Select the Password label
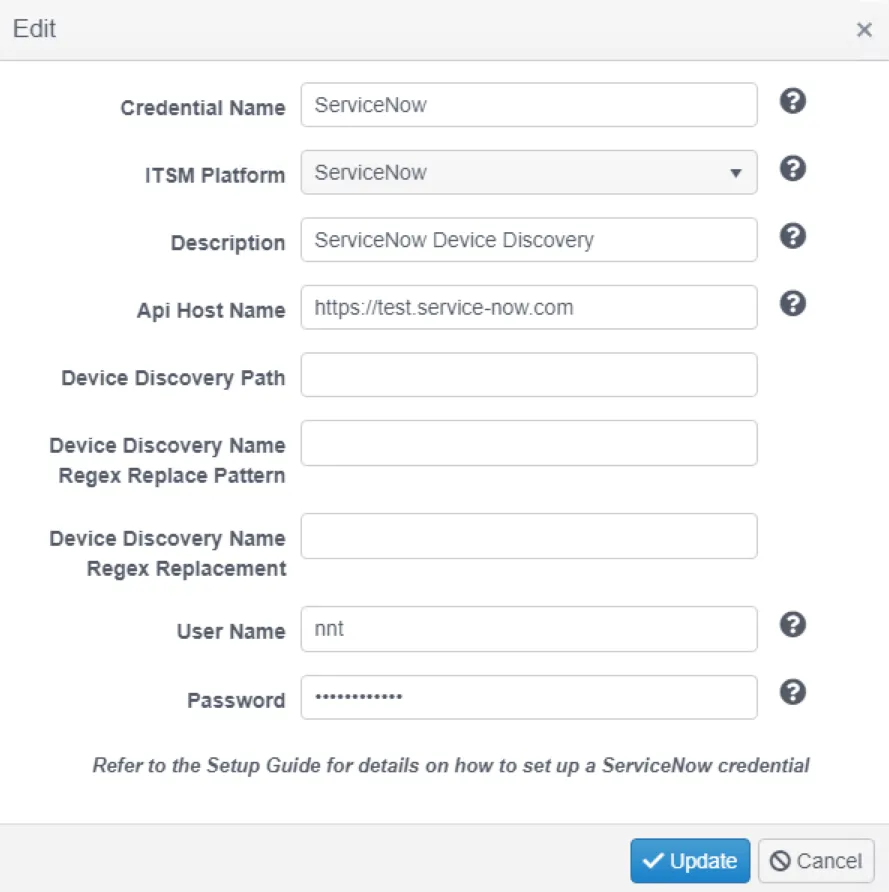The height and width of the screenshot is (892, 889). tap(236, 700)
